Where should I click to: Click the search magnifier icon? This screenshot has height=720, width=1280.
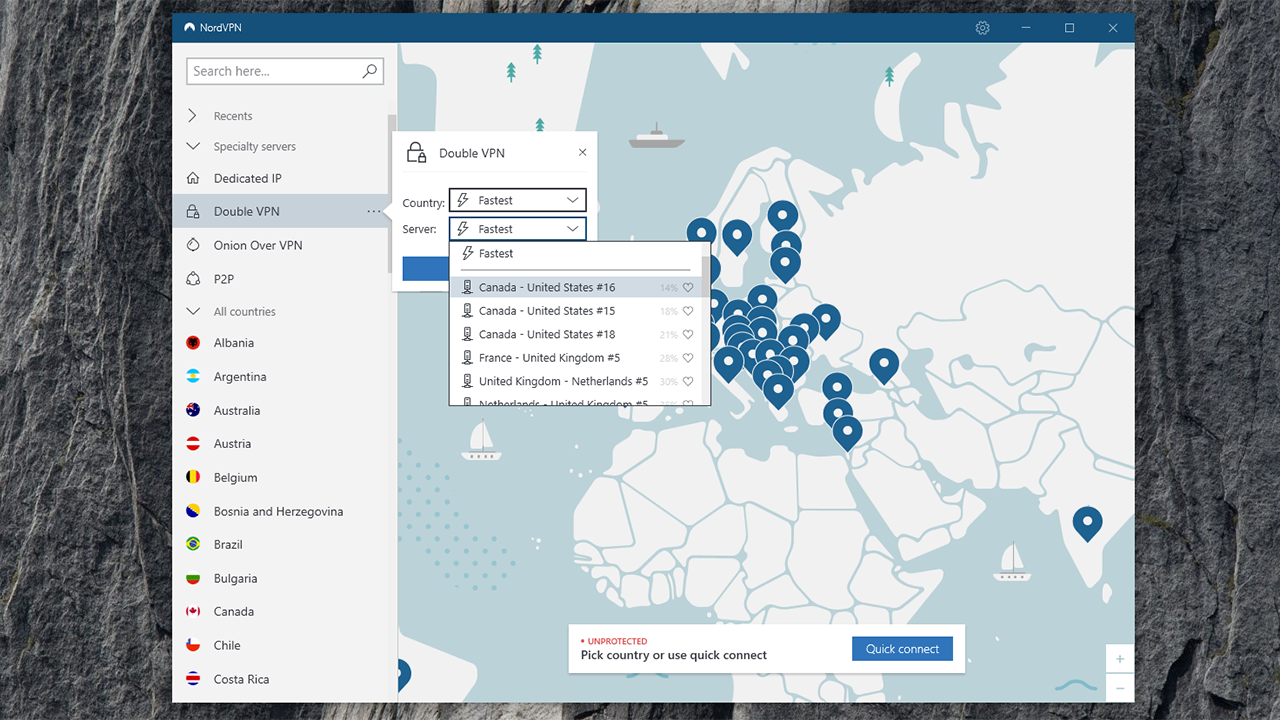pos(369,71)
